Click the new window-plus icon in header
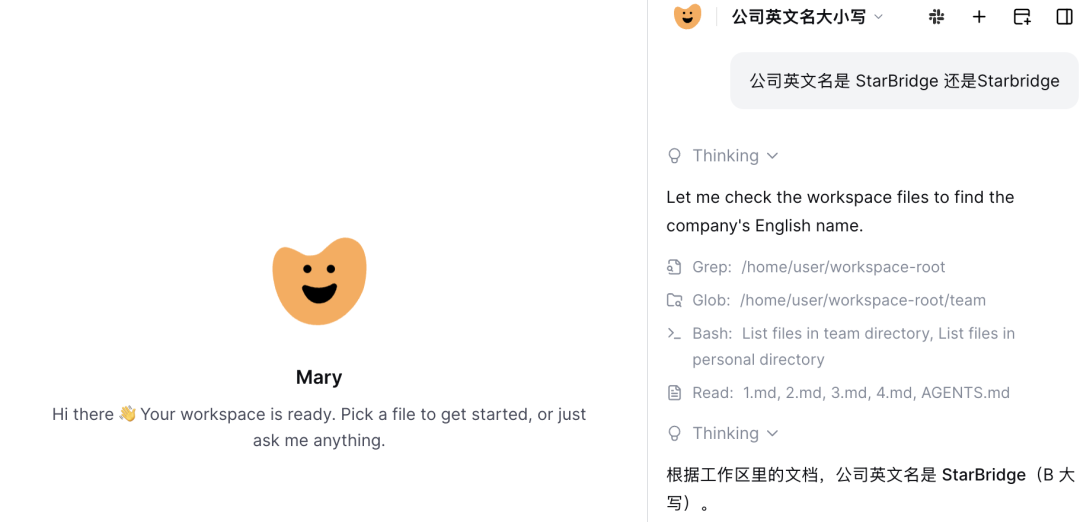The height and width of the screenshot is (522, 1080). click(x=1022, y=17)
